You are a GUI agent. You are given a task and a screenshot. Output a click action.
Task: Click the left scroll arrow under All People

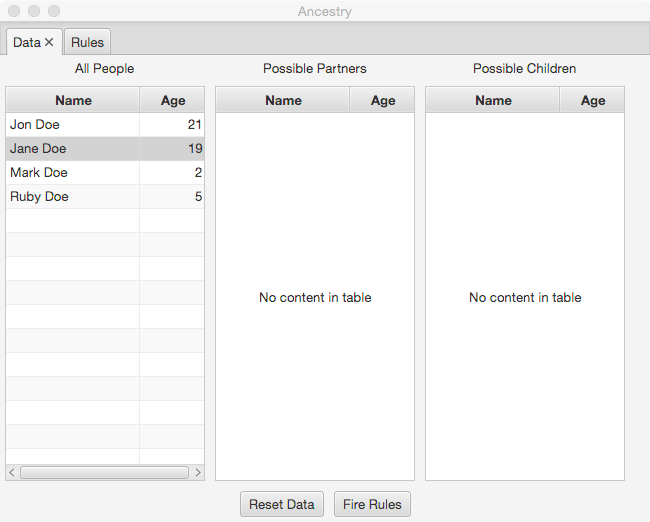(x=12, y=472)
